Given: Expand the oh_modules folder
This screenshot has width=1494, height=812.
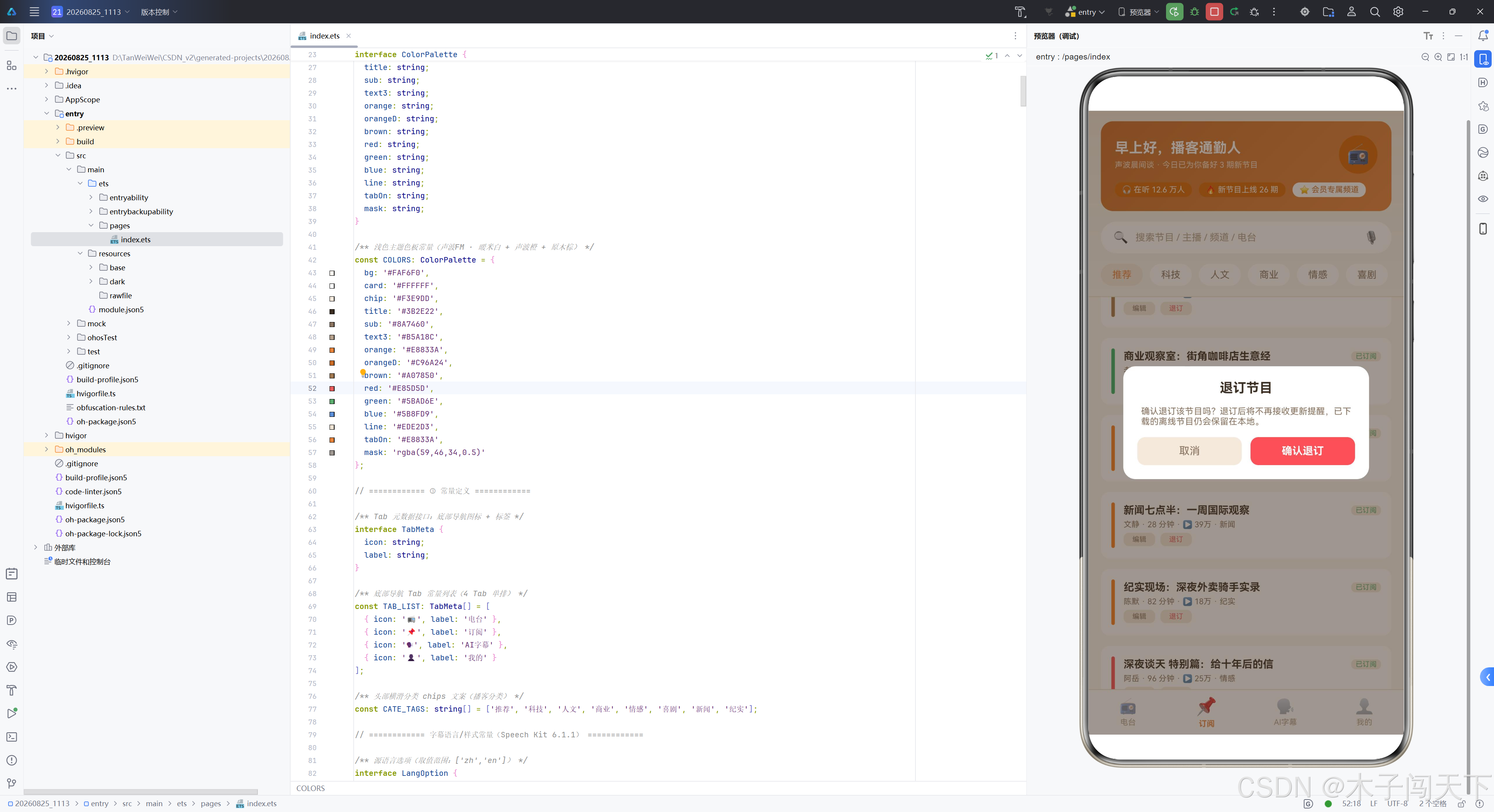Looking at the screenshot, I should [x=46, y=450].
